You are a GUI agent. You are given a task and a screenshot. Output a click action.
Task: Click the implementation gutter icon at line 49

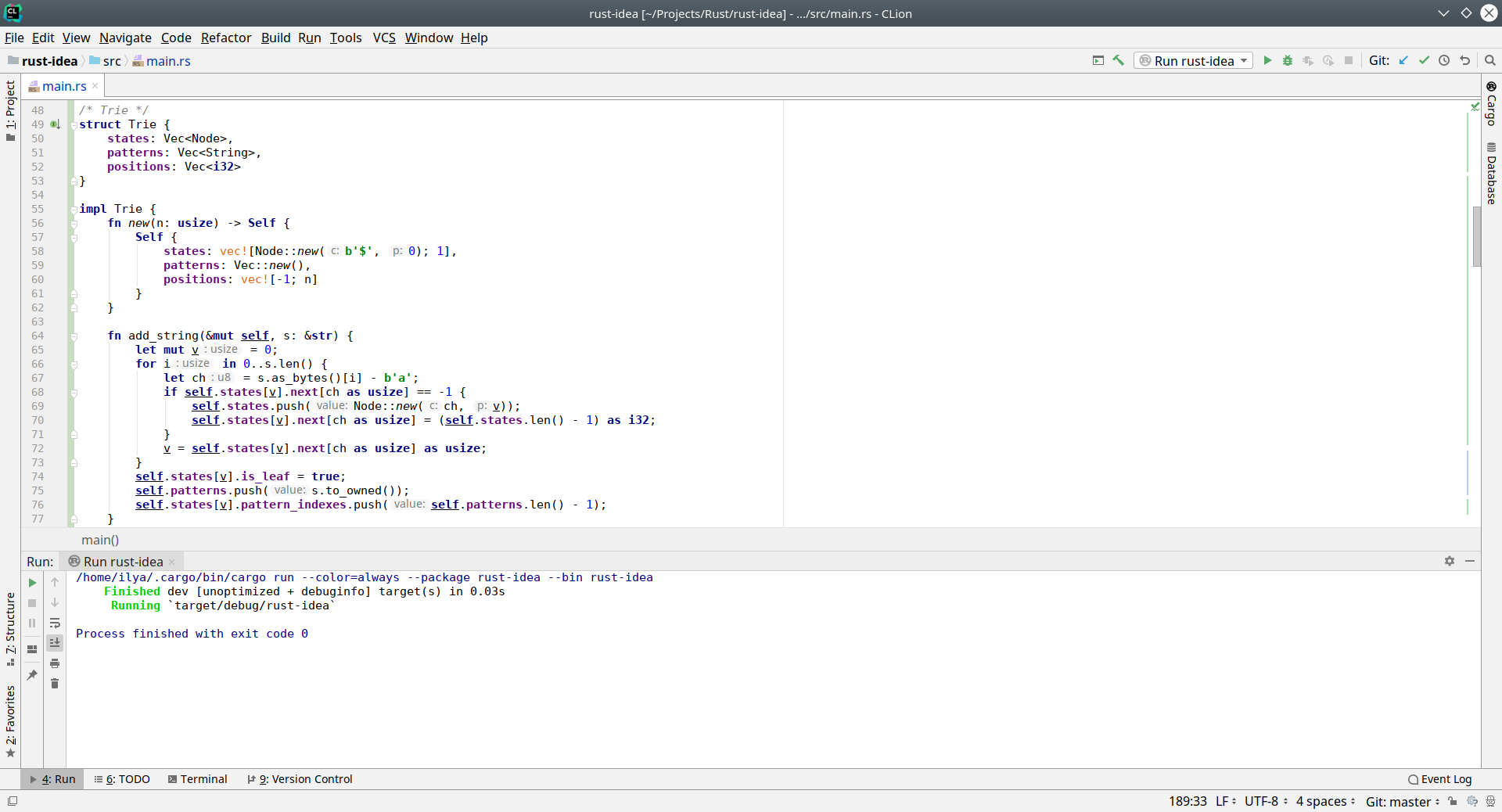[x=56, y=124]
